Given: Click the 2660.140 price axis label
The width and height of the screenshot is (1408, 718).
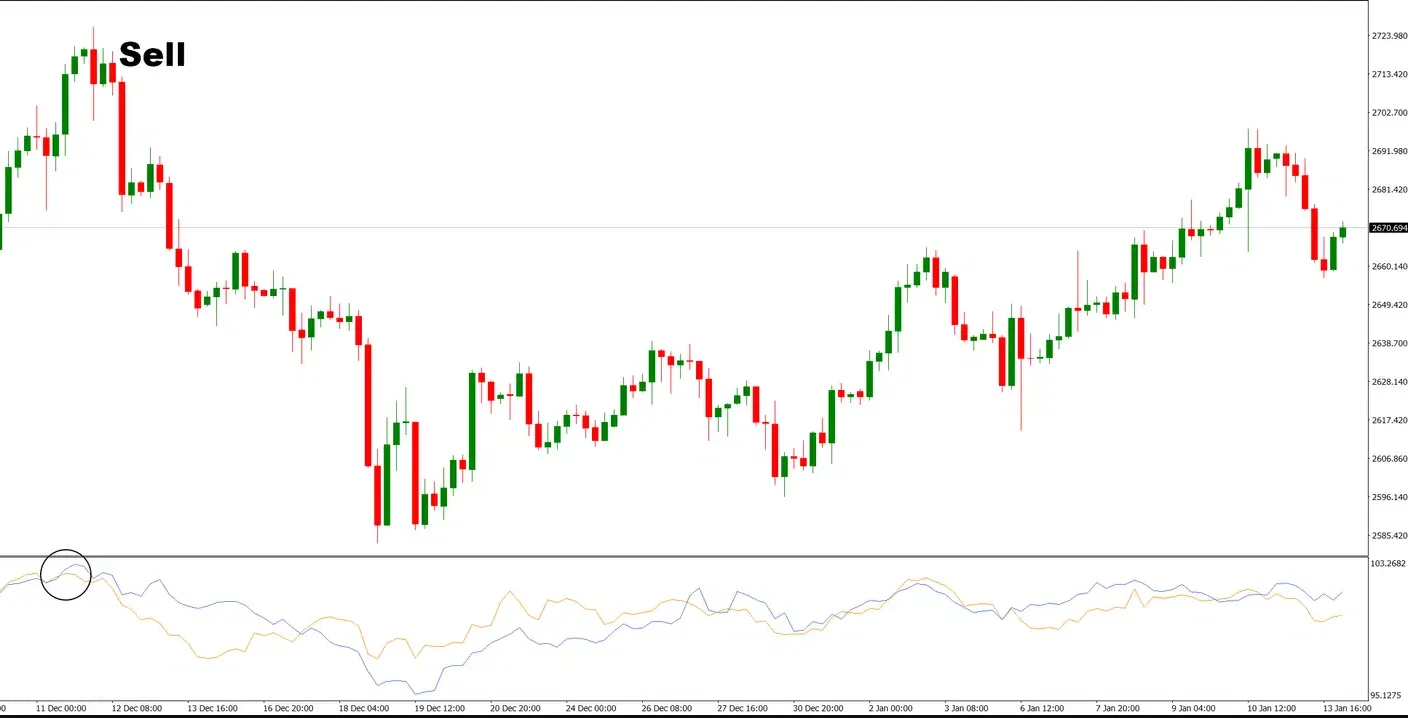Looking at the screenshot, I should (1389, 267).
